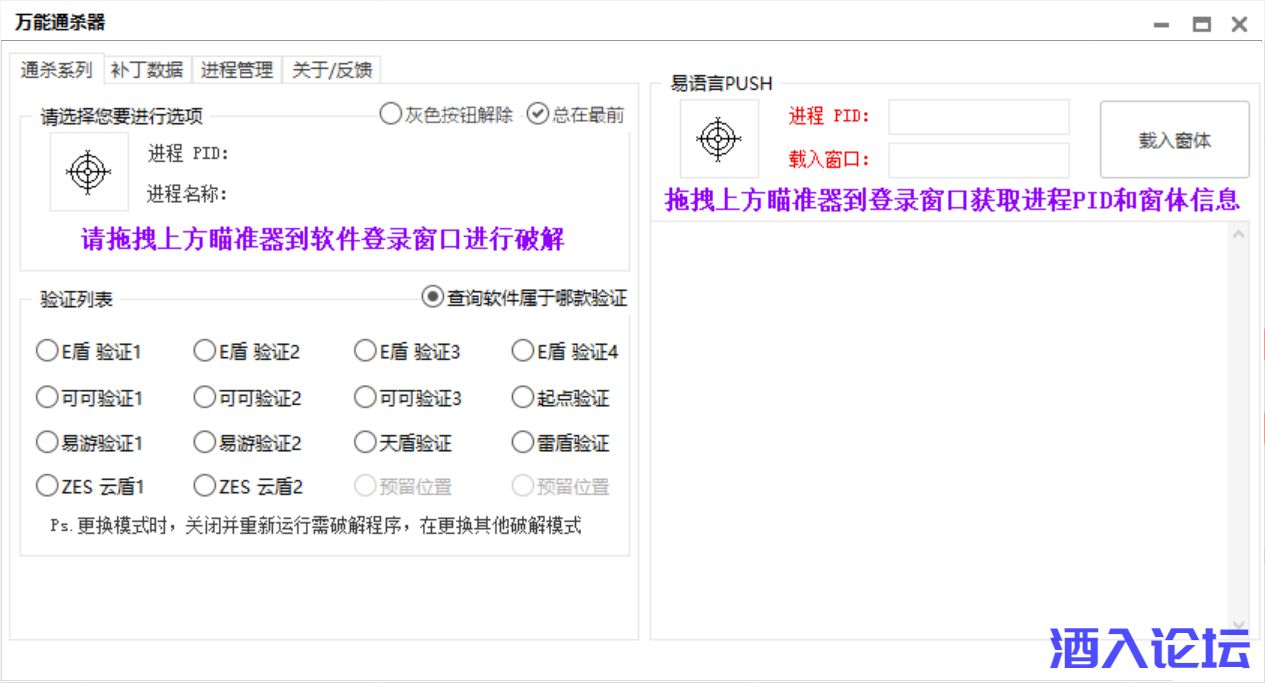Image resolution: width=1265 pixels, height=683 pixels.
Task: Close the 万能通杀器 window
Action: (x=1239, y=25)
